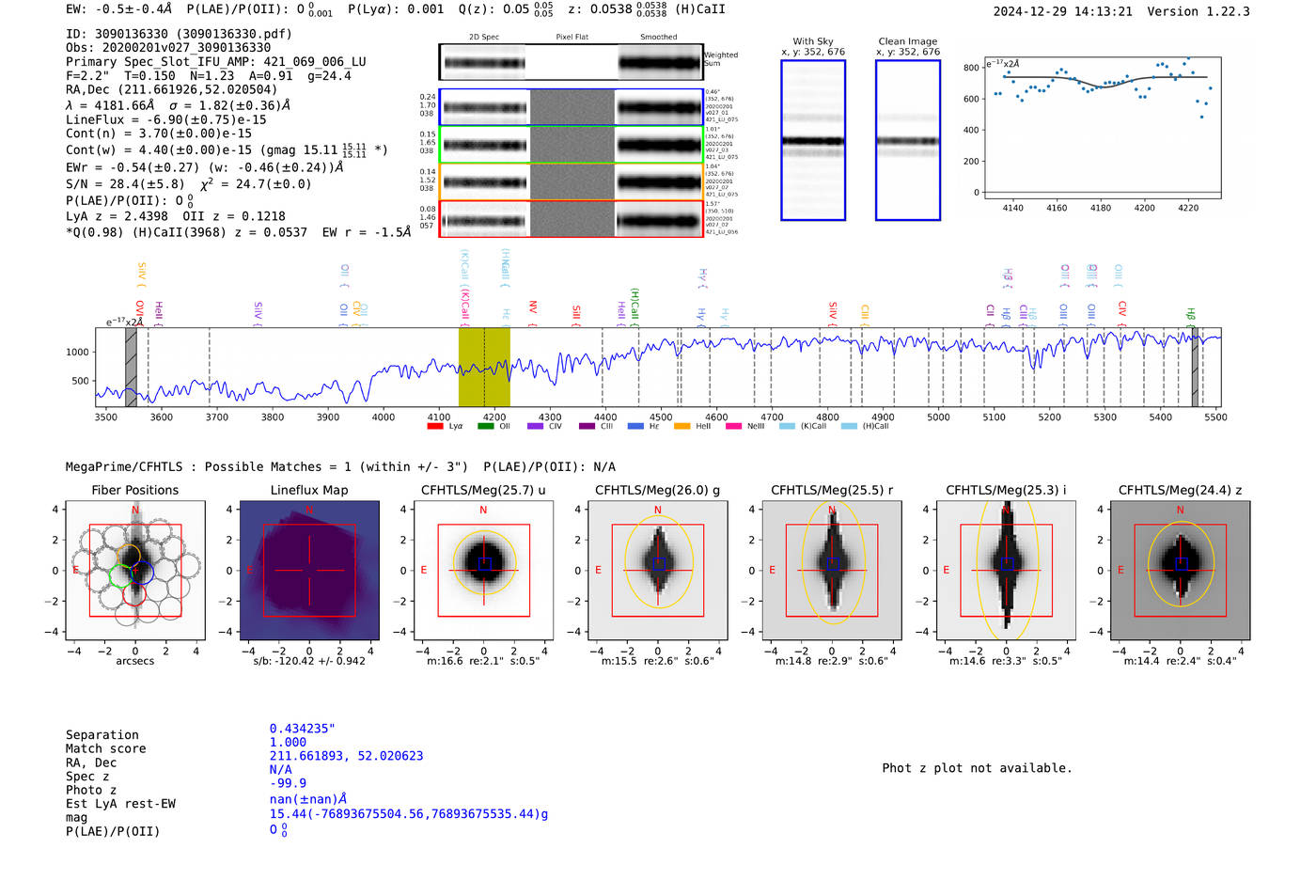This screenshot has height=896, width=1316.
Task: Click the m:16.6 re:2.1" caption under u image
Action: 483,661
